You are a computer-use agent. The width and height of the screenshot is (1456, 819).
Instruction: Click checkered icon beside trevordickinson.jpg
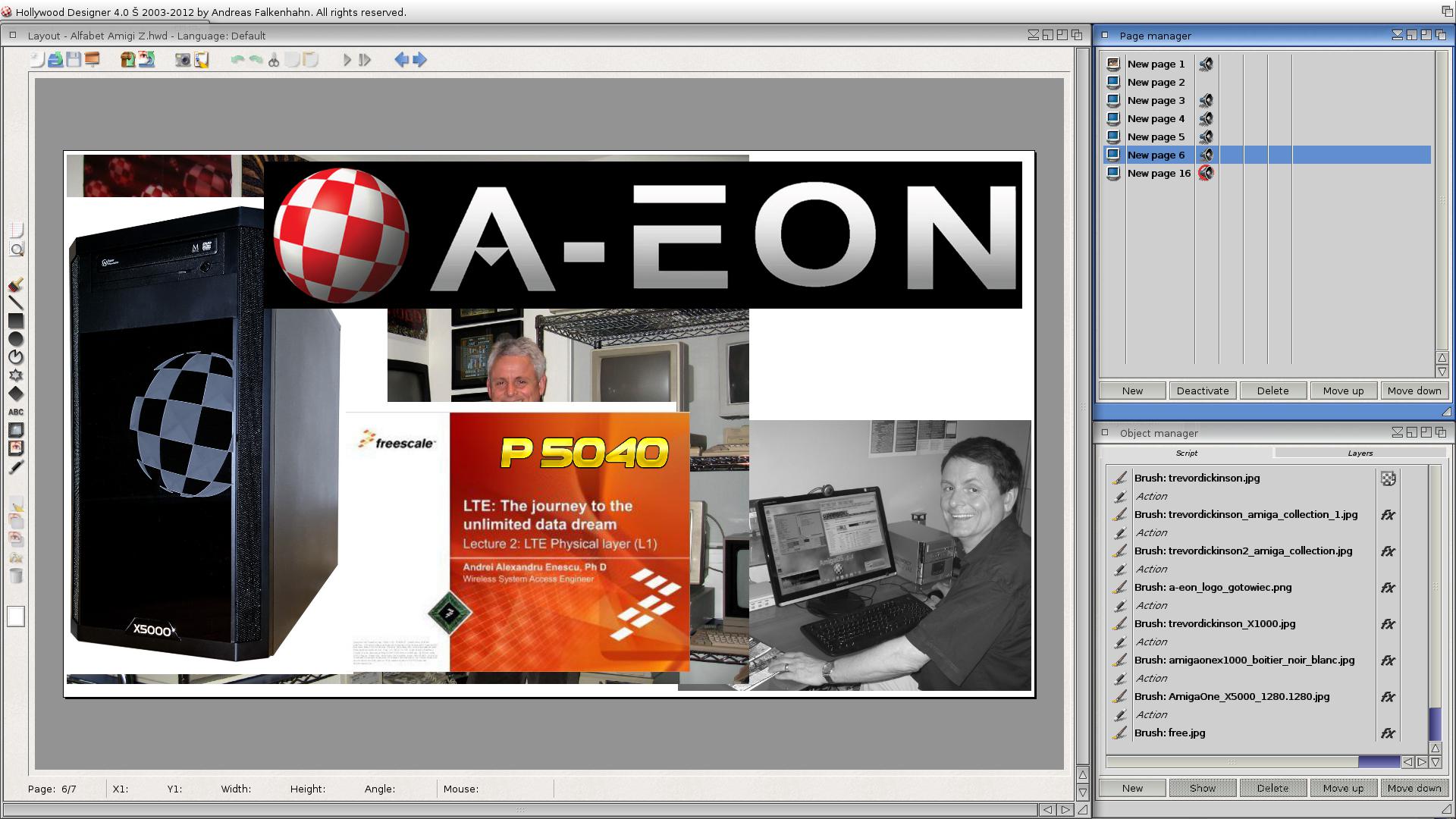pos(1388,479)
